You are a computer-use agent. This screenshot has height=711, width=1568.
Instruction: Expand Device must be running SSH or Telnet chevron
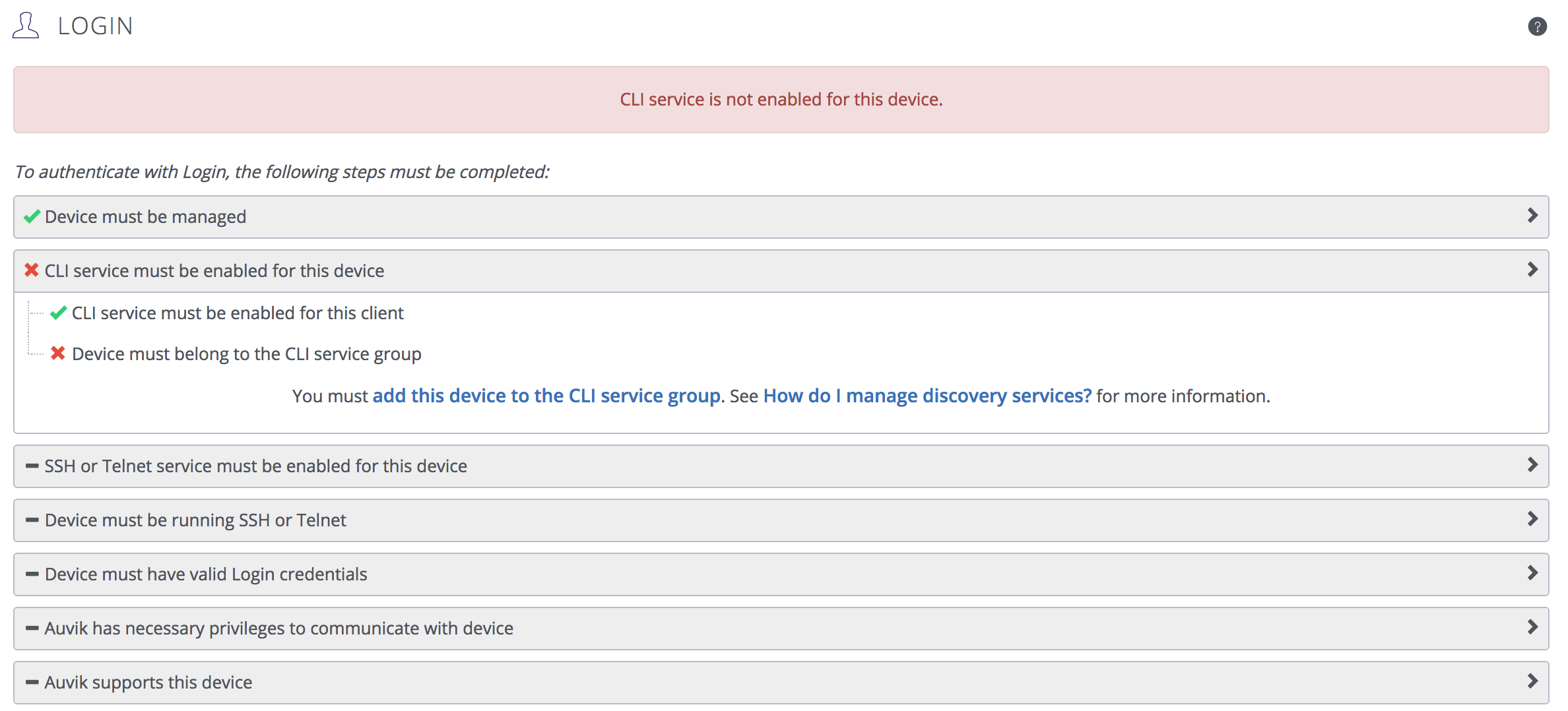point(1532,519)
